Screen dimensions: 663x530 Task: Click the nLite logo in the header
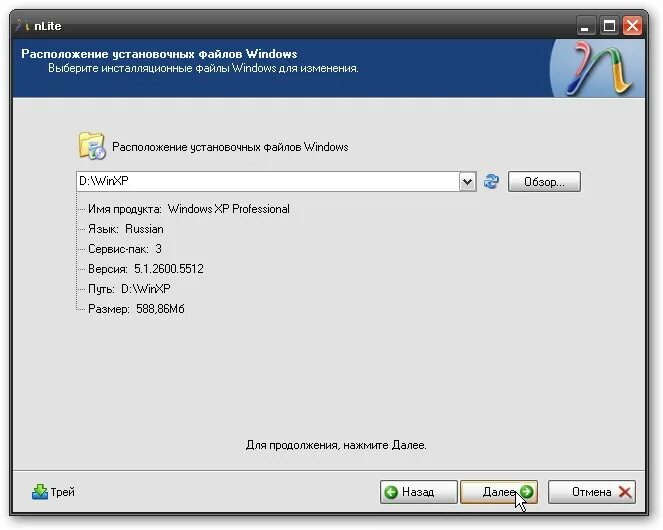tap(599, 68)
